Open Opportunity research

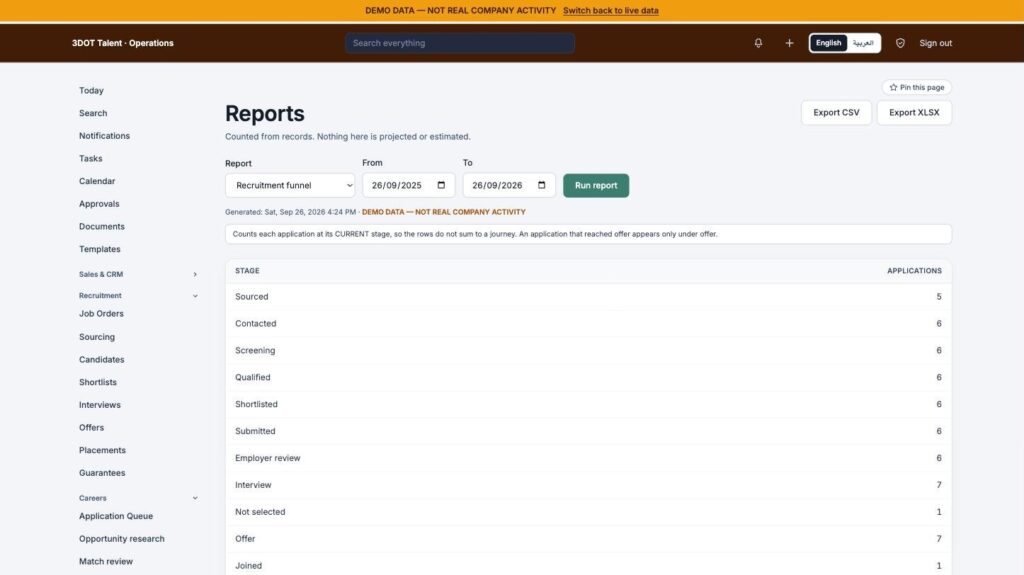pos(121,538)
